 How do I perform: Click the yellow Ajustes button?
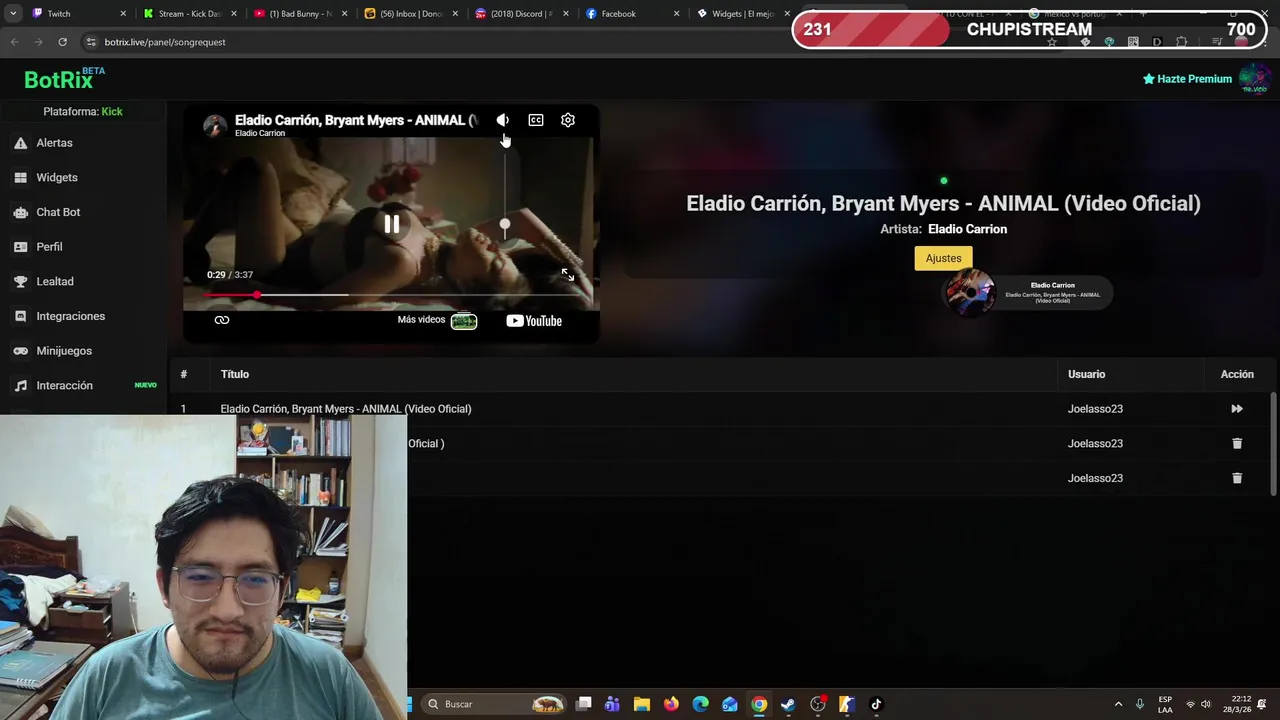coord(943,258)
